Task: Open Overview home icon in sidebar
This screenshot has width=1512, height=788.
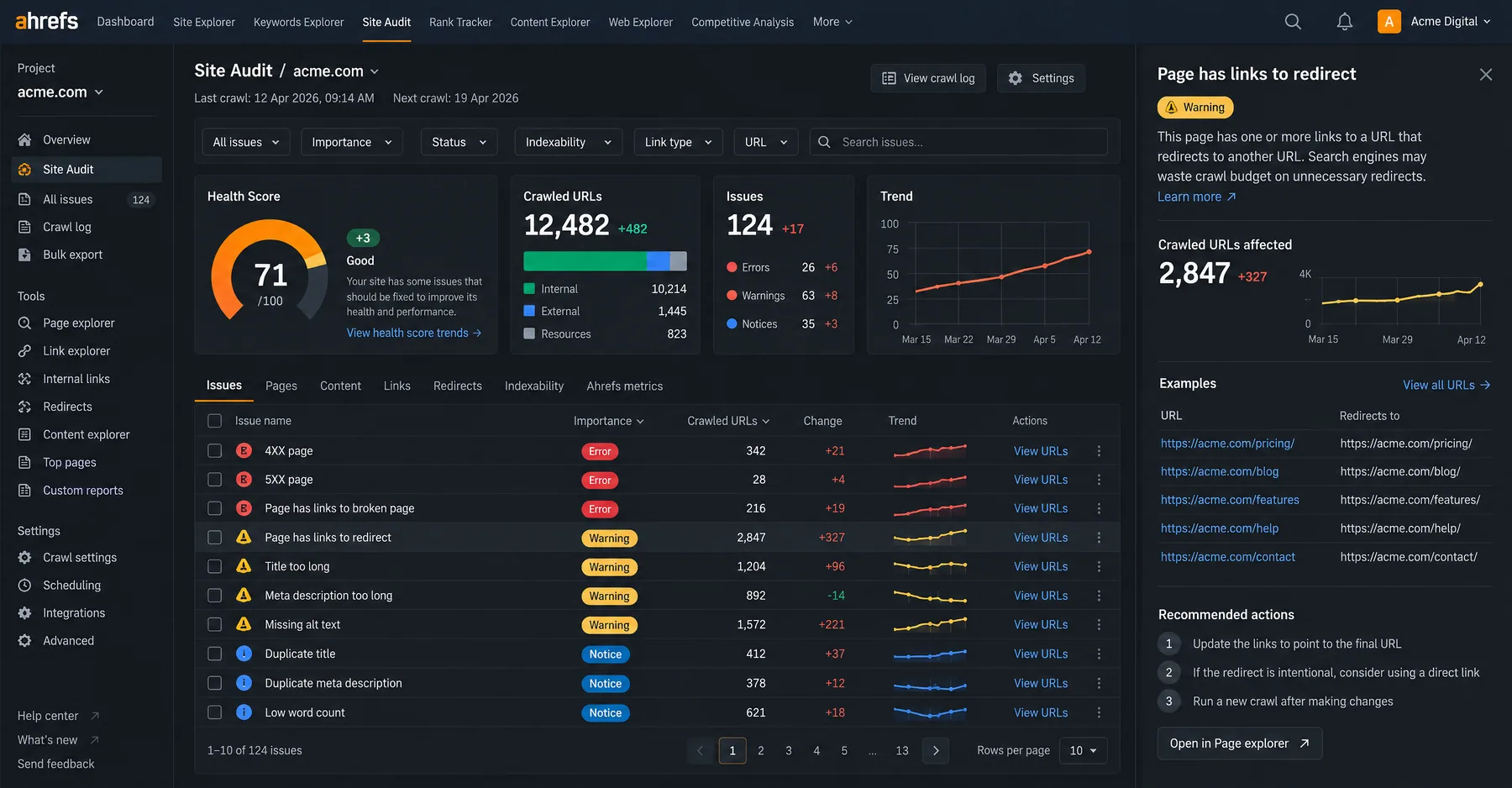Action: tap(25, 139)
